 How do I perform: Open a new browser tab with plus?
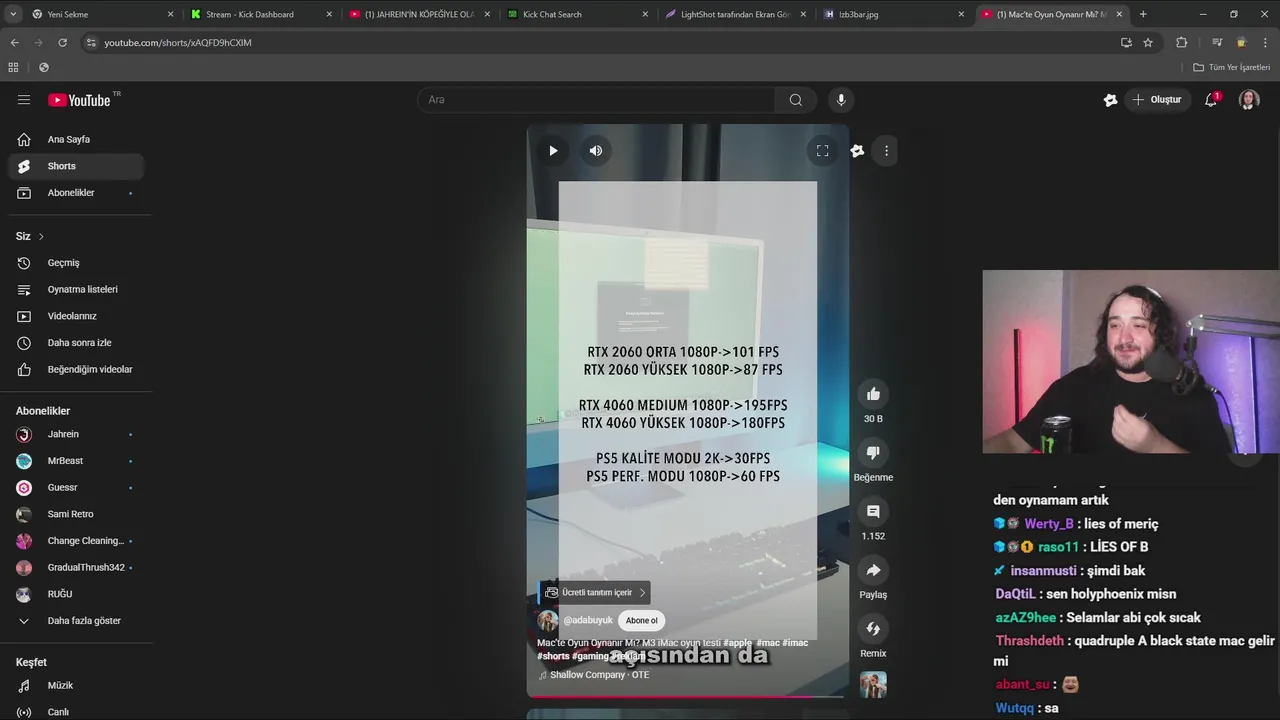point(1143,14)
